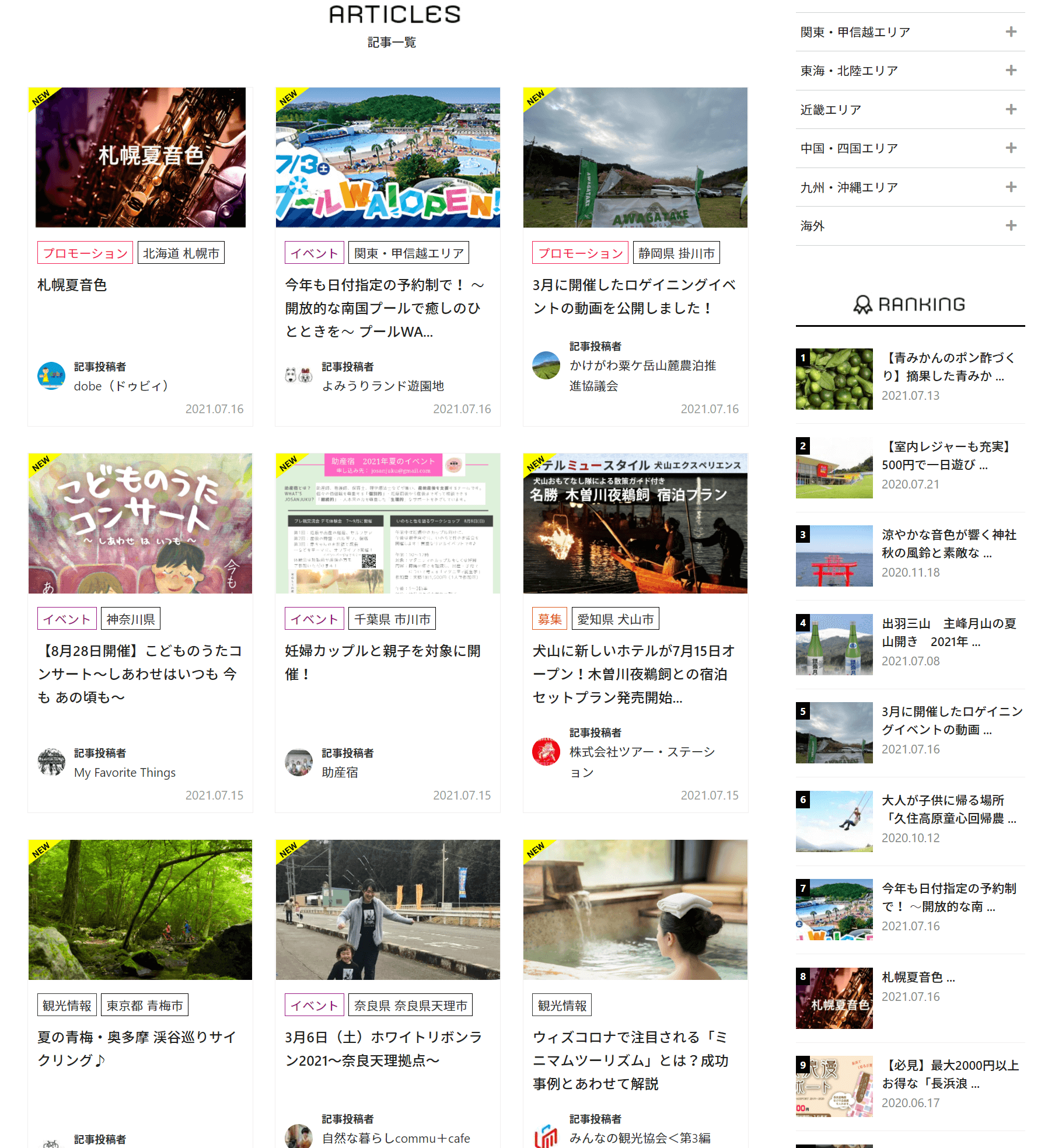Viewport: 1048px width, 1148px height.
Task: Click the Ranking medal icon
Action: [862, 305]
